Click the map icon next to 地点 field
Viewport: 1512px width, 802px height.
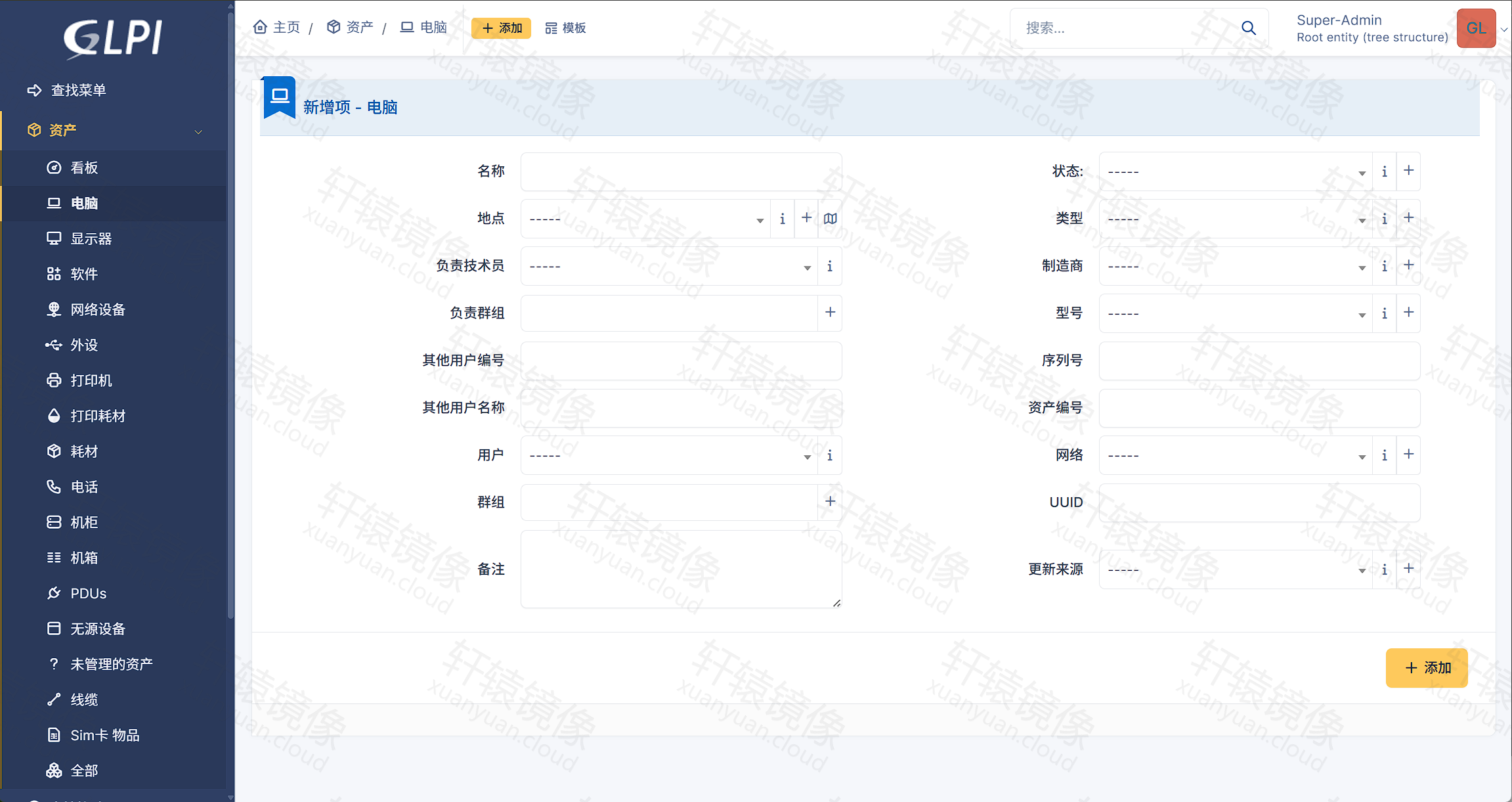pyautogui.click(x=831, y=219)
